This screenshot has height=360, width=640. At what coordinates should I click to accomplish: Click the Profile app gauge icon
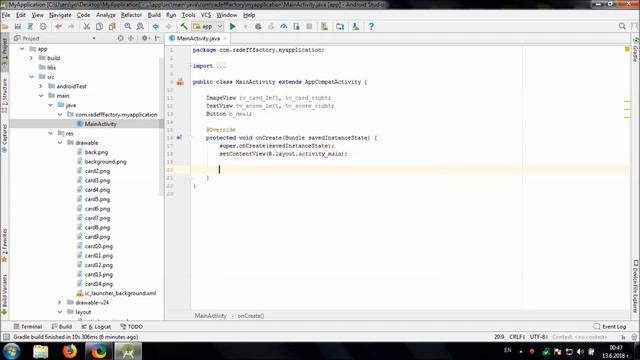[284, 27]
